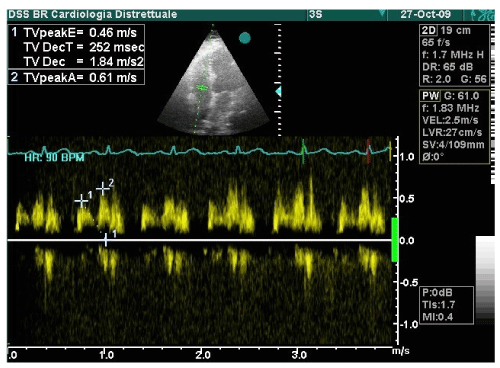The height and width of the screenshot is (368, 500).
Task: Open the small teal arrow in header bar
Action: click(x=382, y=13)
